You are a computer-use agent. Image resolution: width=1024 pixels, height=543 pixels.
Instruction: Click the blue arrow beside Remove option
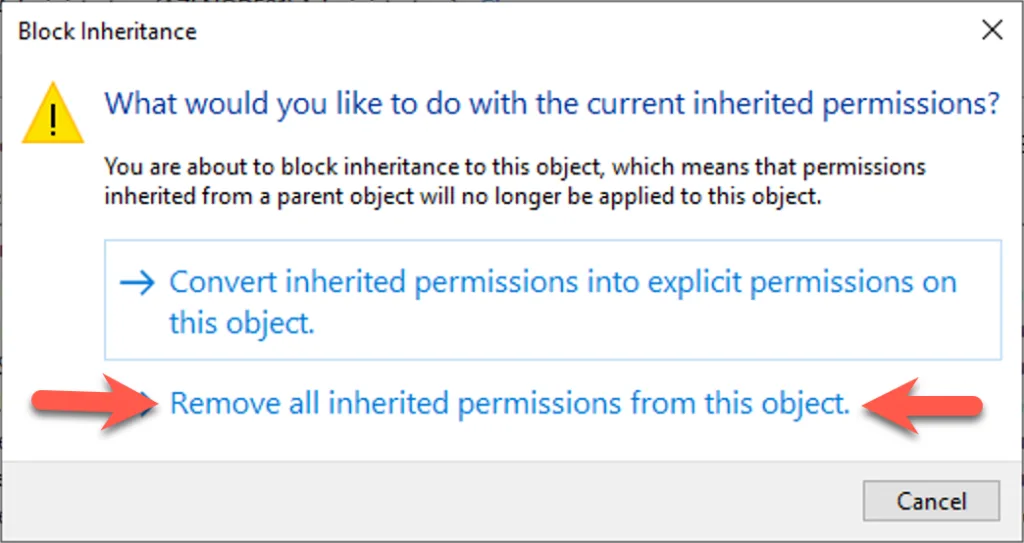pos(146,403)
